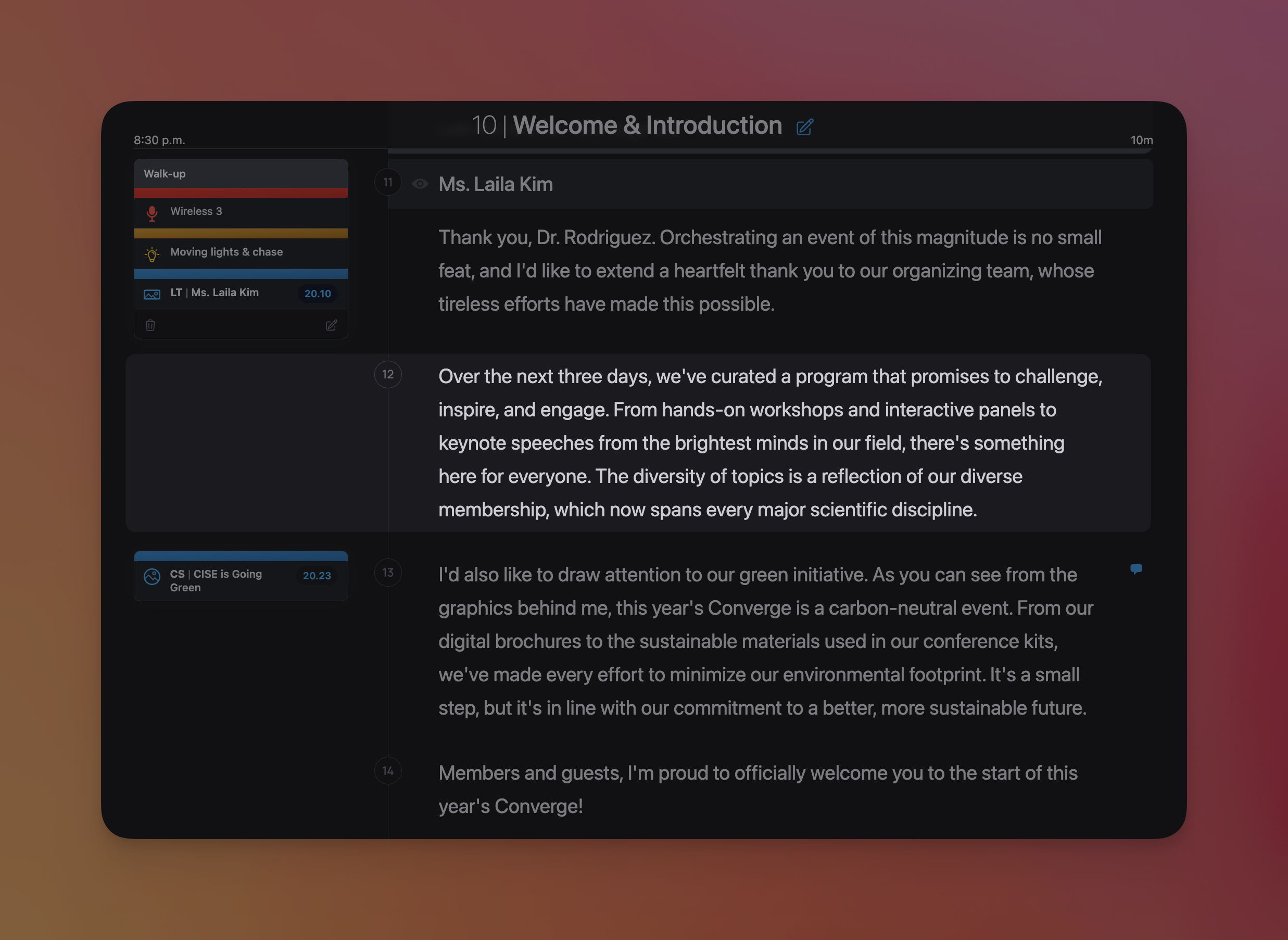Click the lower-third image icon for LT
The height and width of the screenshot is (940, 1288).
pyautogui.click(x=152, y=294)
